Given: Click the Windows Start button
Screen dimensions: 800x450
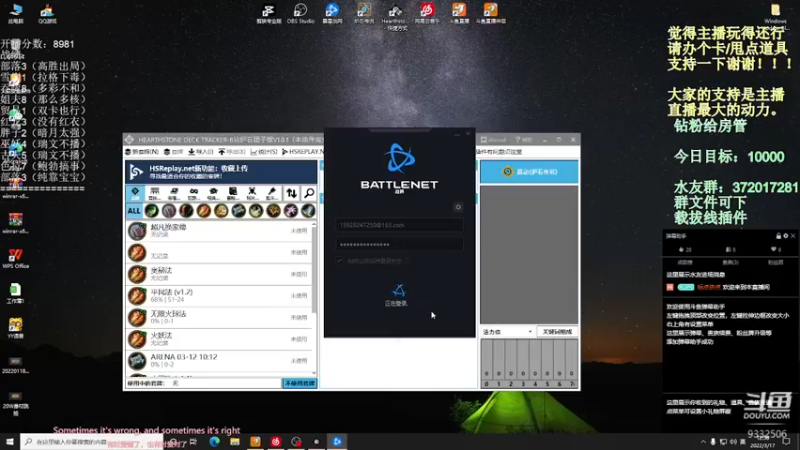Looking at the screenshot, I should pos(10,441).
